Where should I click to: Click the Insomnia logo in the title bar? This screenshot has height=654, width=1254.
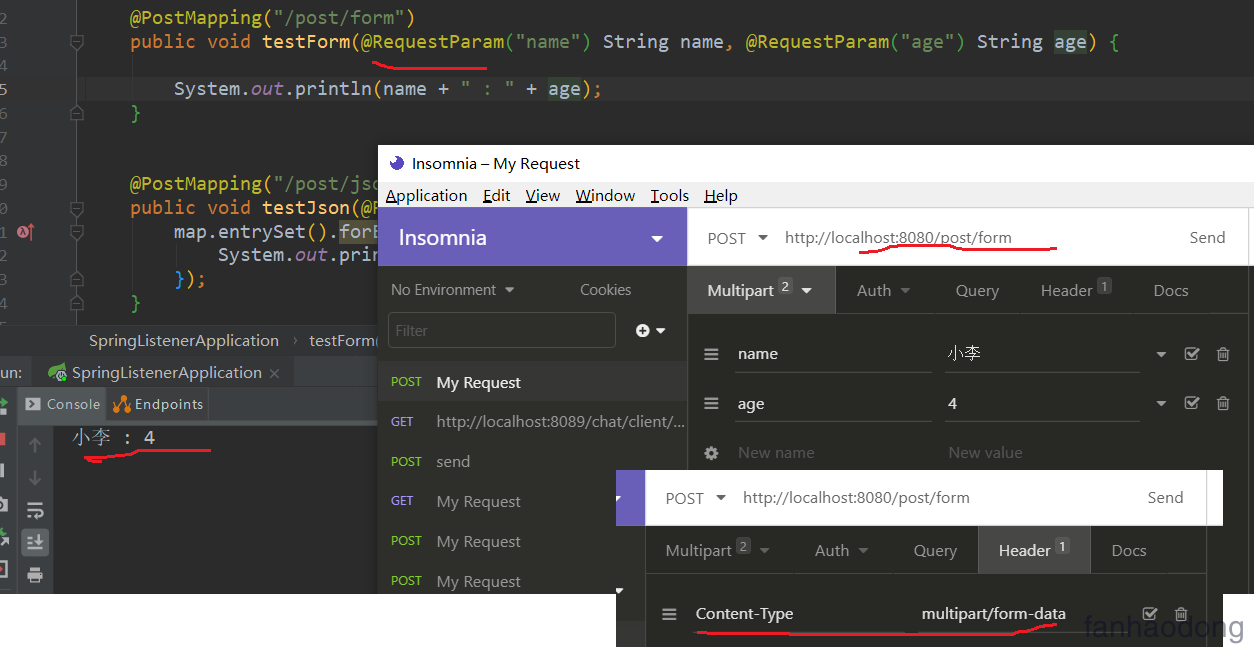pos(397,163)
